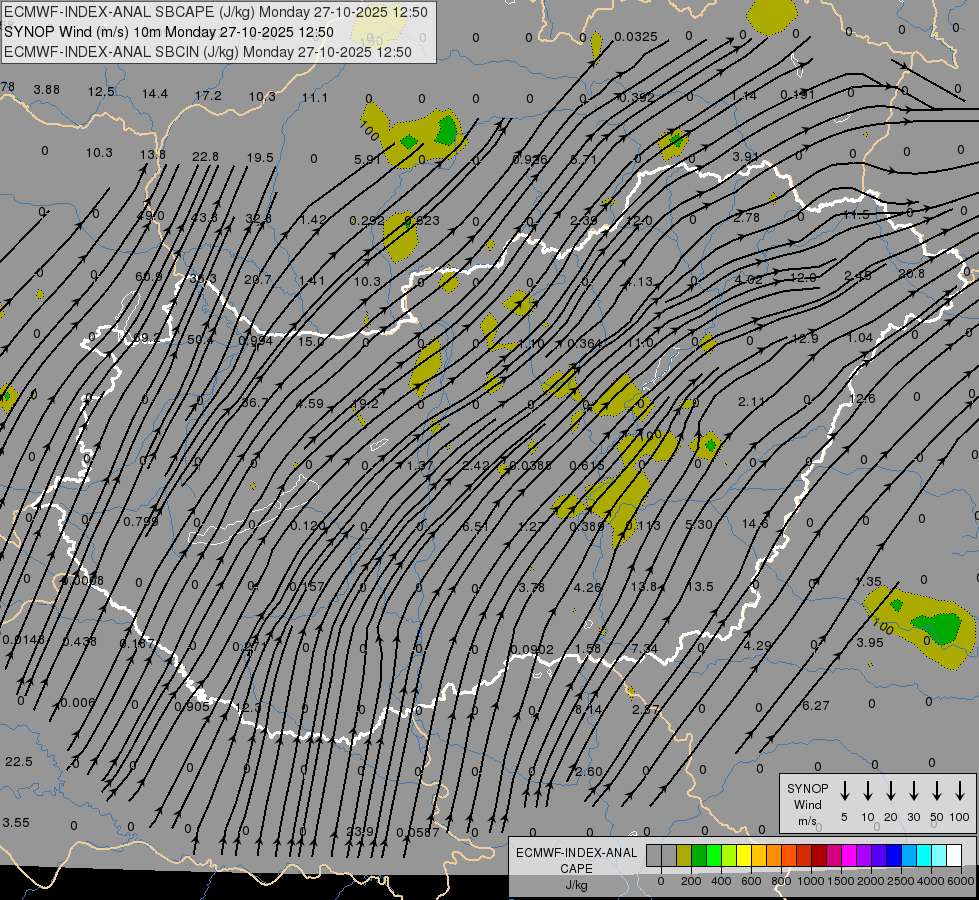Click the 'SYNOP Wind m/s' legend label
Screen dimensions: 979x900
point(807,804)
